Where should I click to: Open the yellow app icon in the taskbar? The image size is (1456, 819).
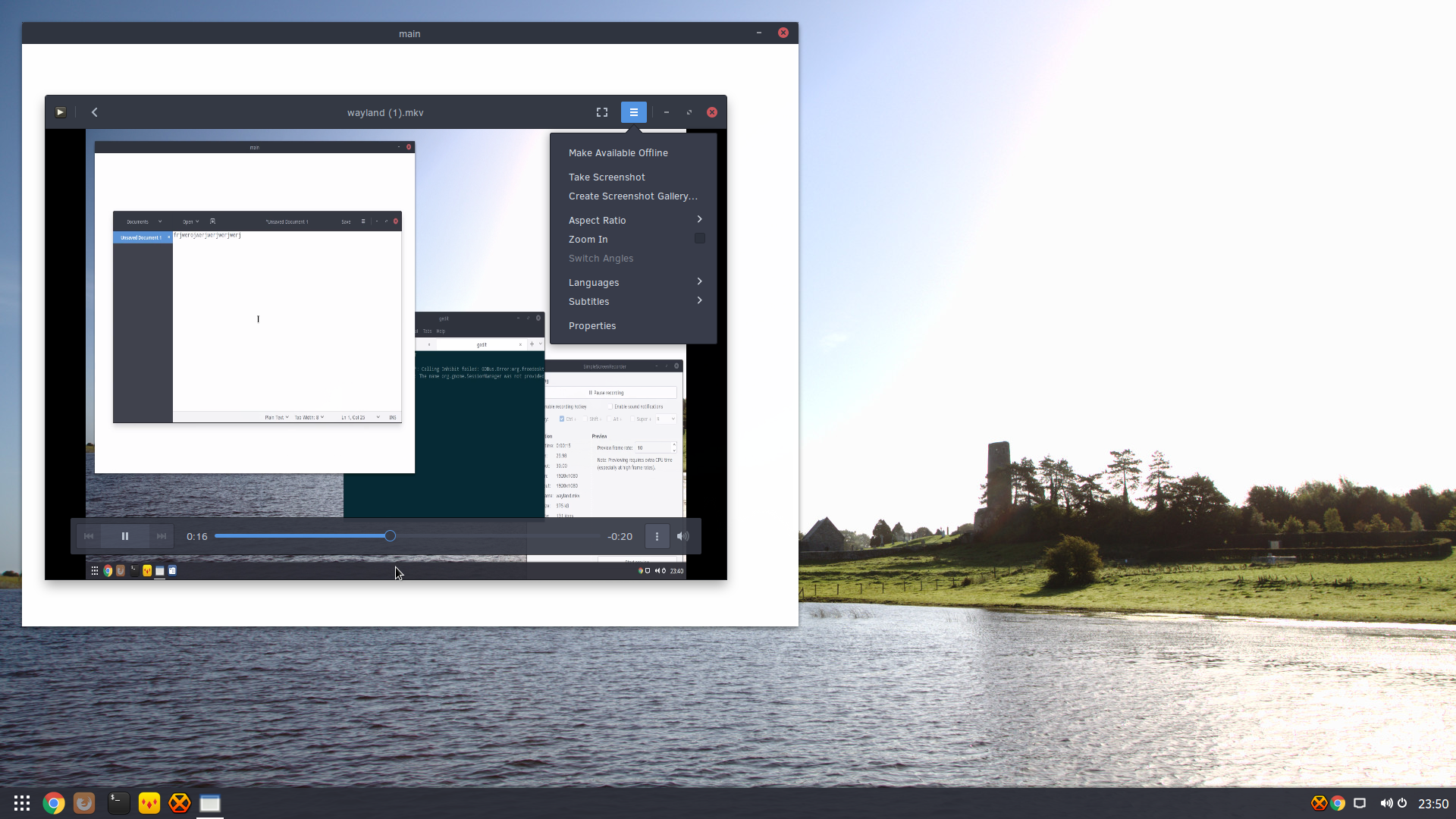pyautogui.click(x=149, y=803)
